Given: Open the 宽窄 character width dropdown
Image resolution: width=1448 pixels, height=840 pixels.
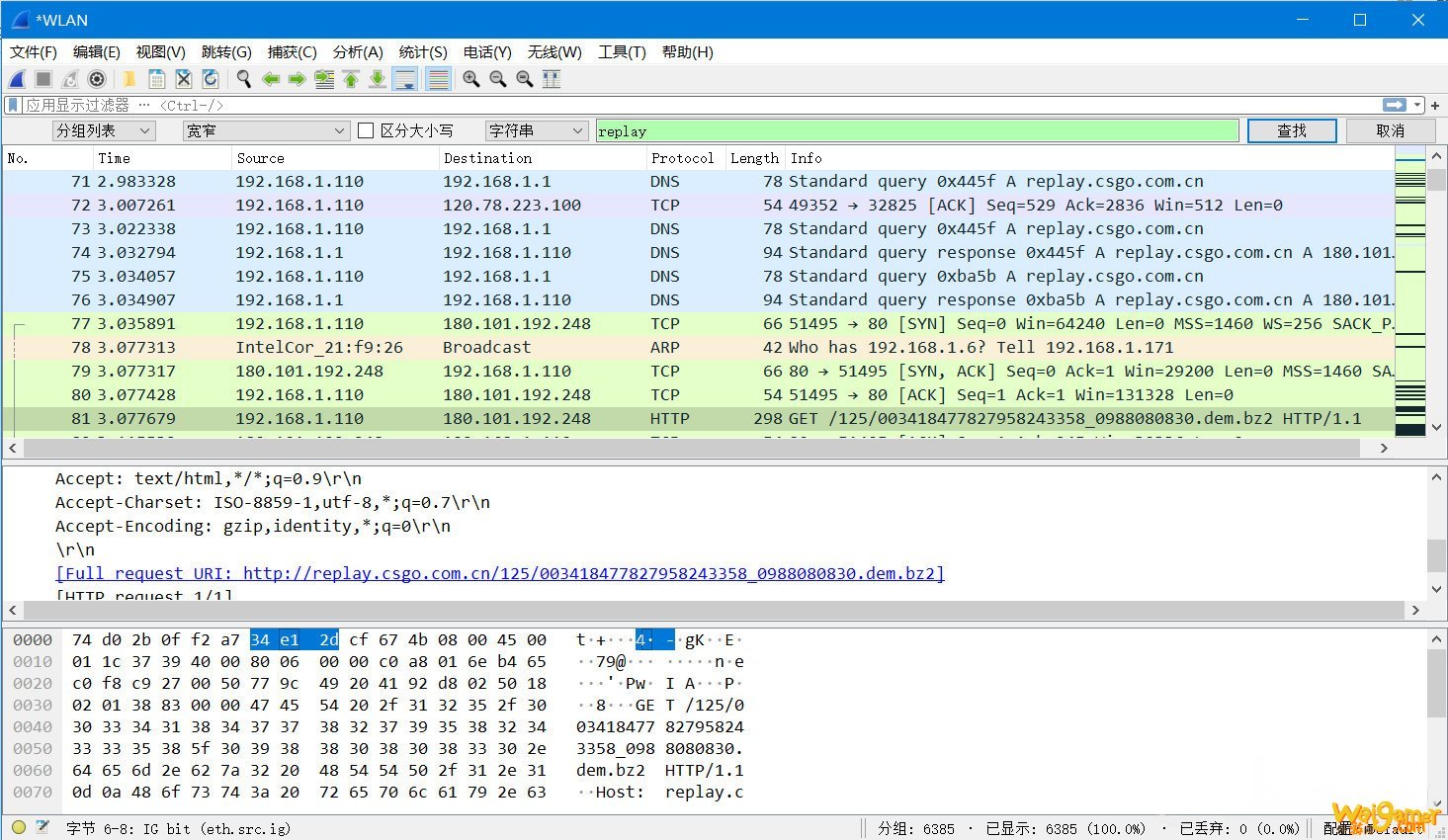Looking at the screenshot, I should (x=267, y=130).
